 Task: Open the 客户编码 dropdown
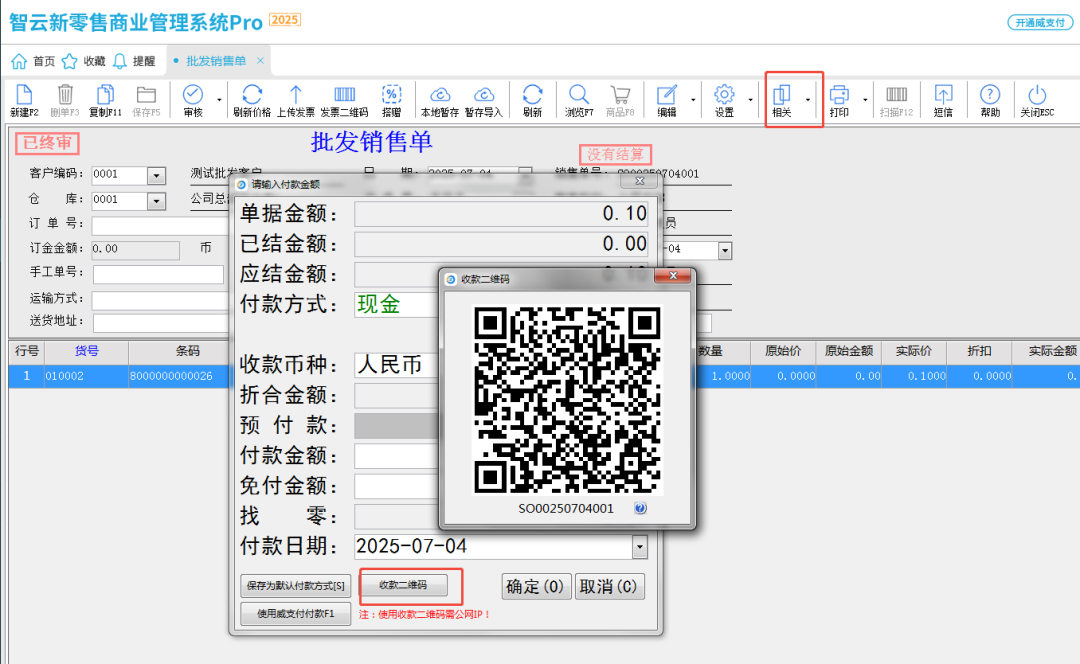[x=156, y=176]
